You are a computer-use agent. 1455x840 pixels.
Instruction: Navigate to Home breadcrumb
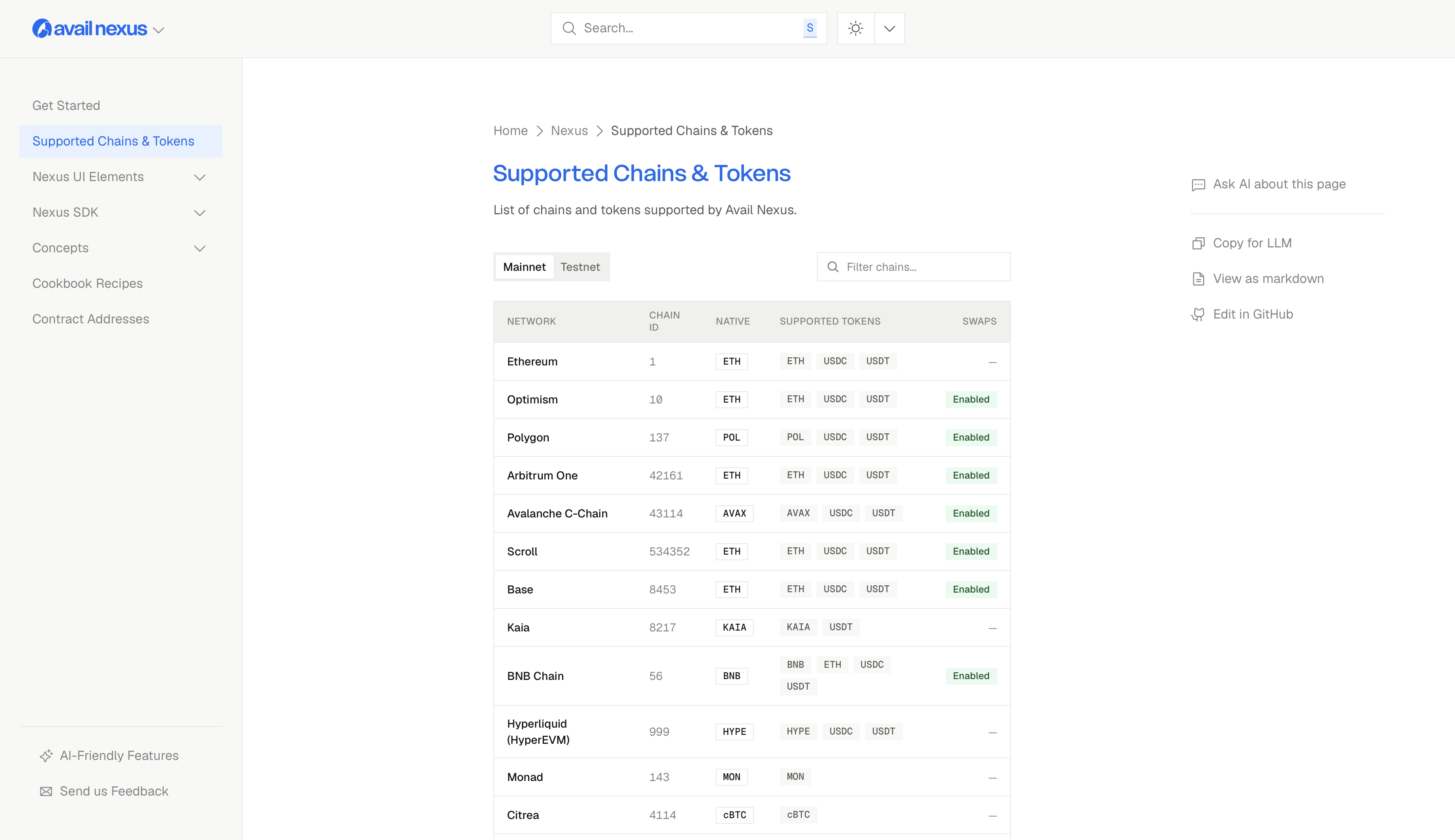pos(511,131)
